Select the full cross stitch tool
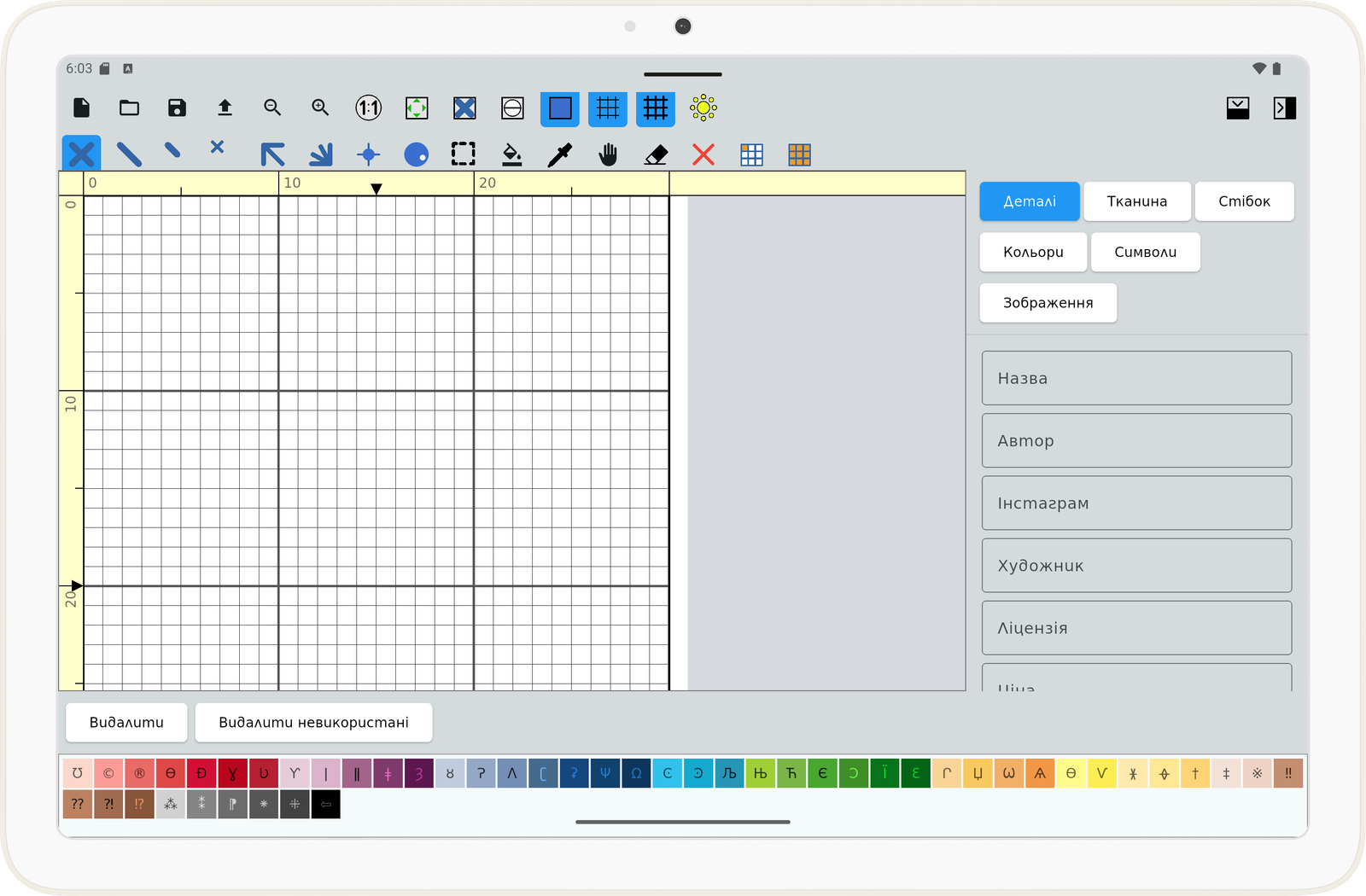The width and height of the screenshot is (1366, 896). point(81,154)
